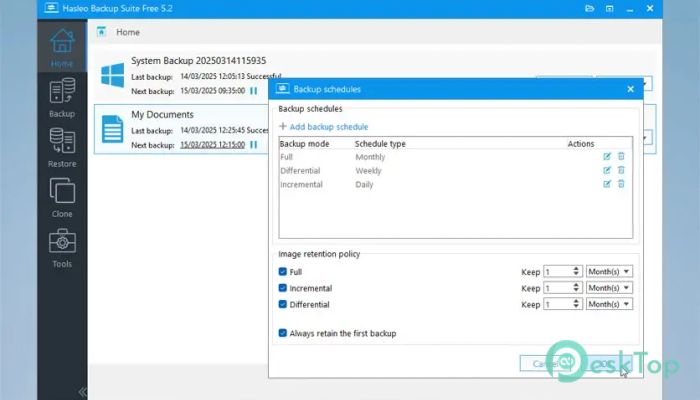Collapse the sidebar with double-chevron icon
700x400 pixels.
pos(83,392)
